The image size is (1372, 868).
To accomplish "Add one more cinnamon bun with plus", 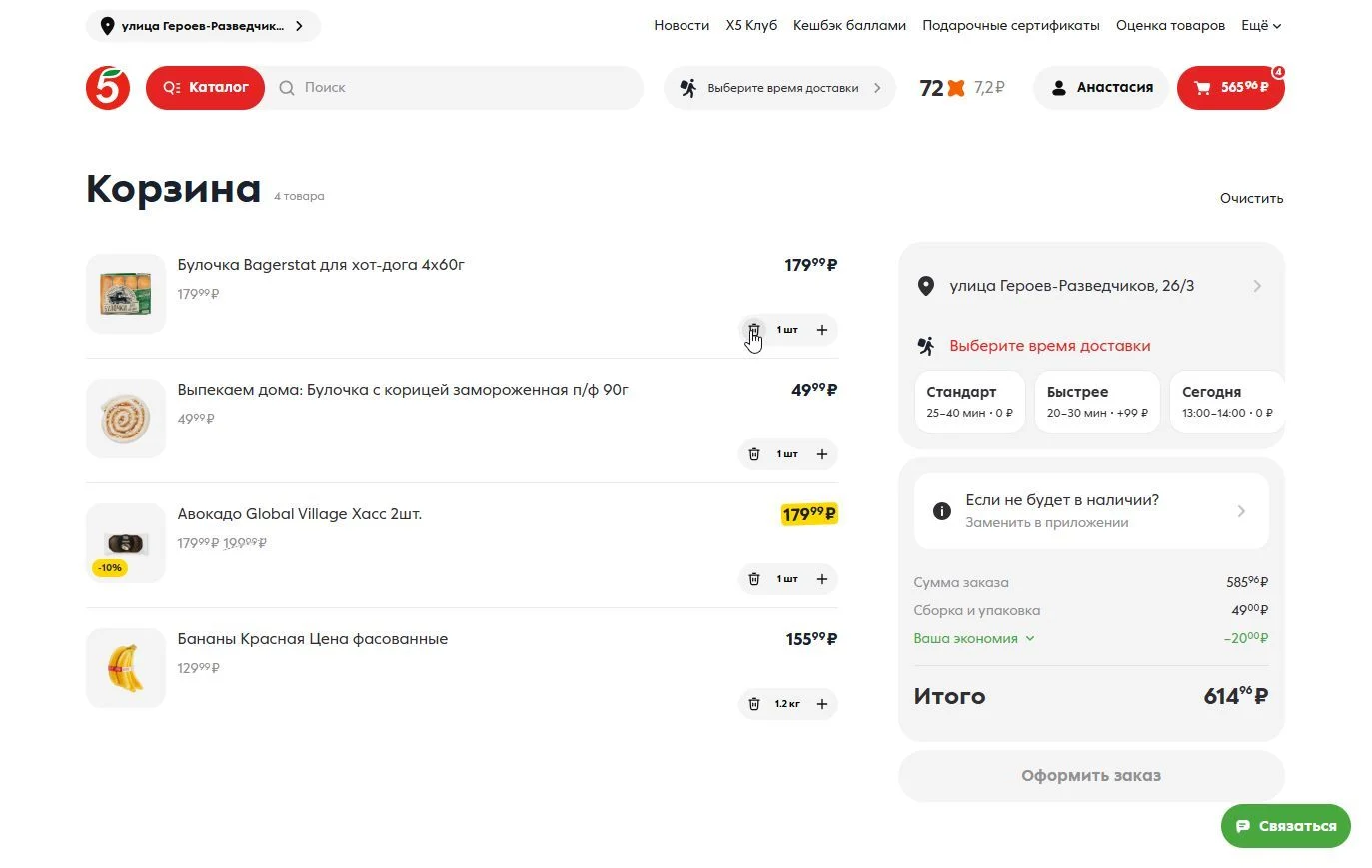I will 822,454.
